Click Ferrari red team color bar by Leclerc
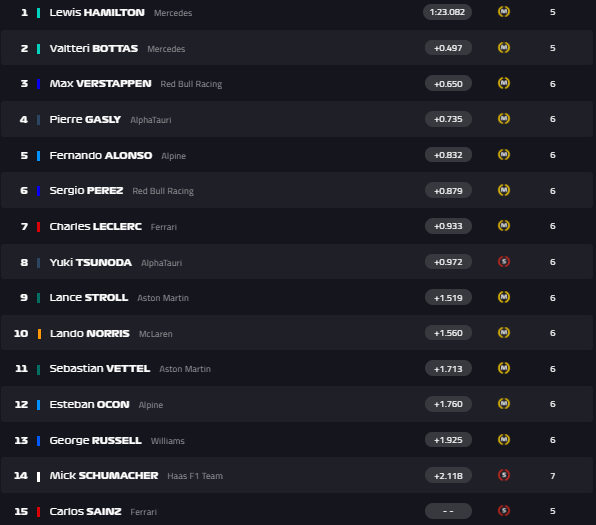596x525 pixels. point(38,227)
